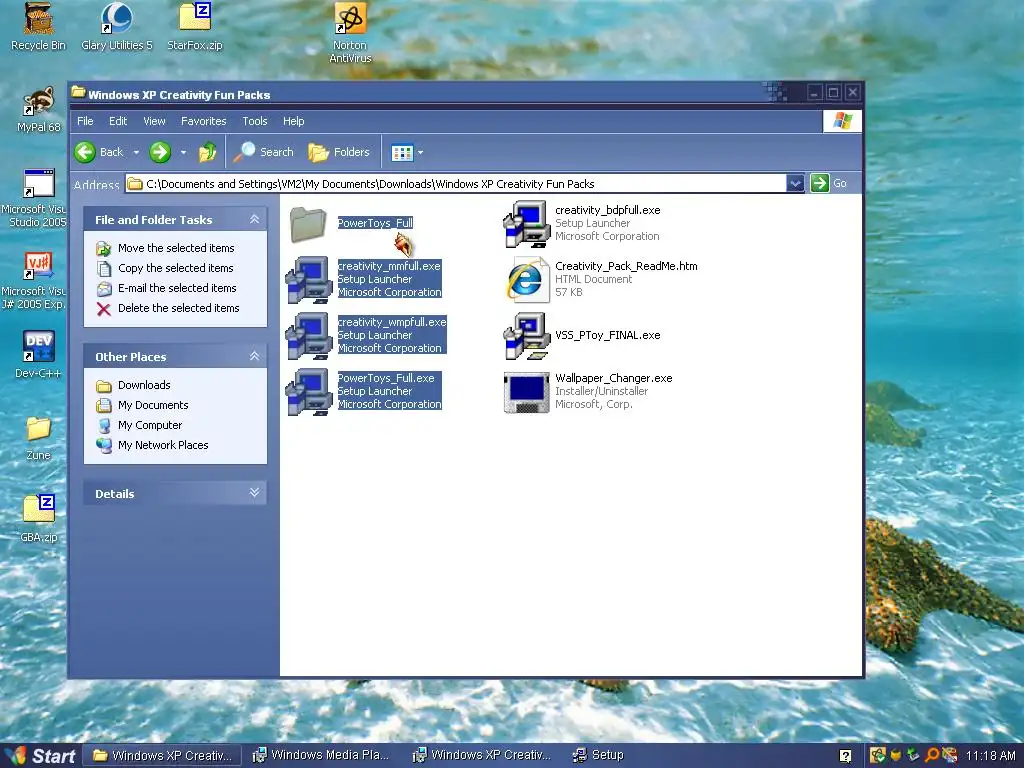Screen dimensions: 1024x768
Task: Open Views dropdown arrow
Action: coord(420,153)
